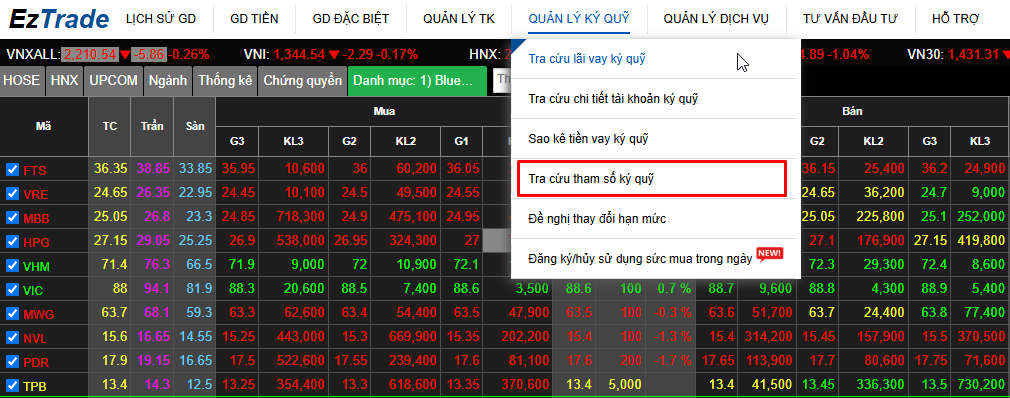The image size is (1010, 398).
Task: Click the MBB ticker symbol link
Action: (37, 218)
